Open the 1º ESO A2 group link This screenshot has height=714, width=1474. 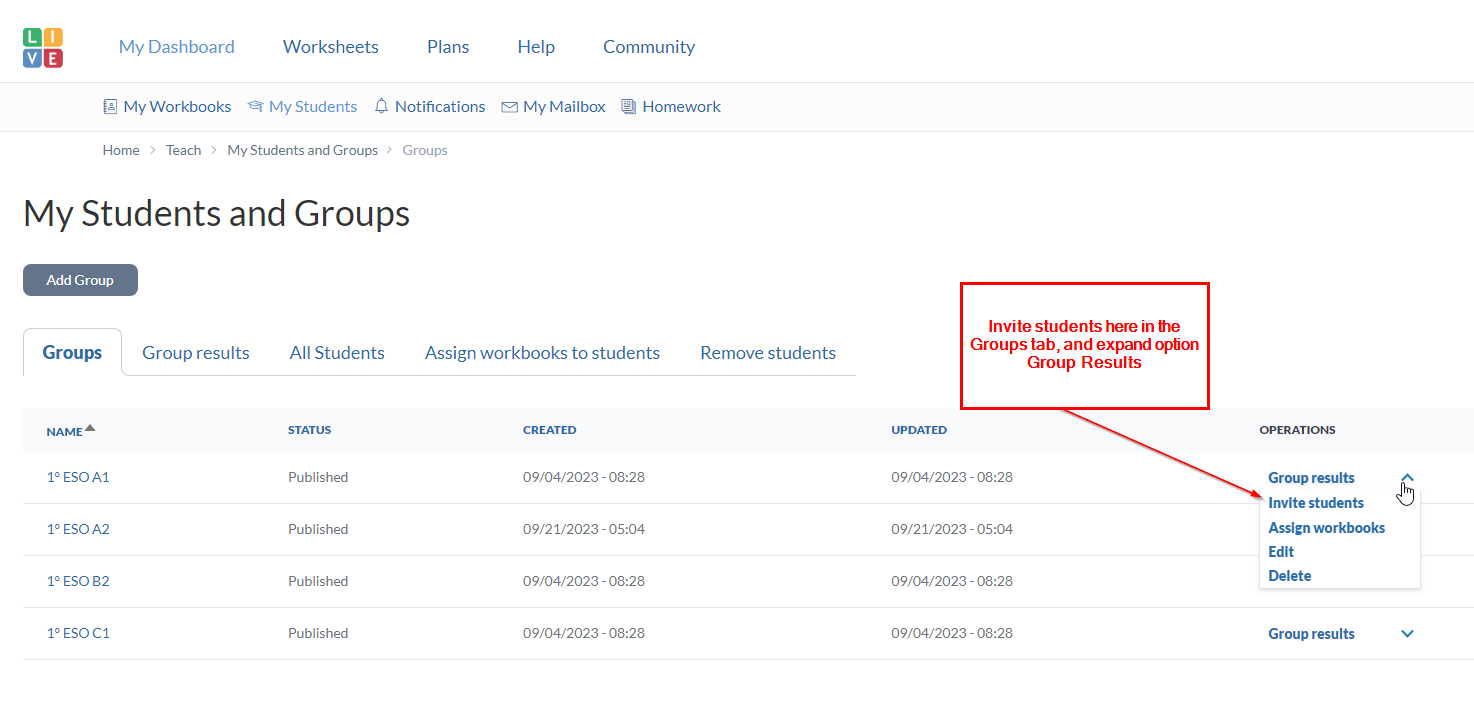(78, 529)
